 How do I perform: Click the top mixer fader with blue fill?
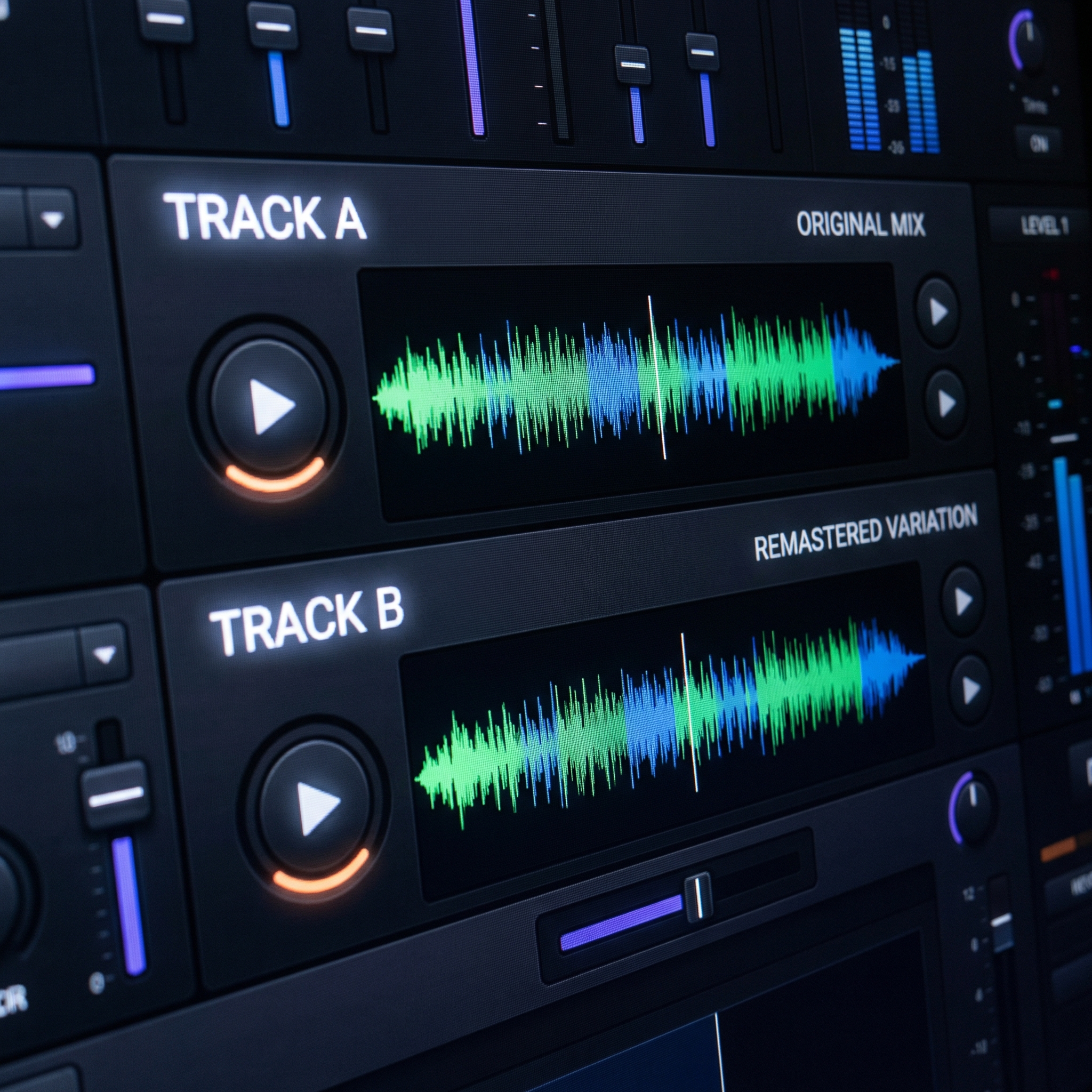coord(273,27)
